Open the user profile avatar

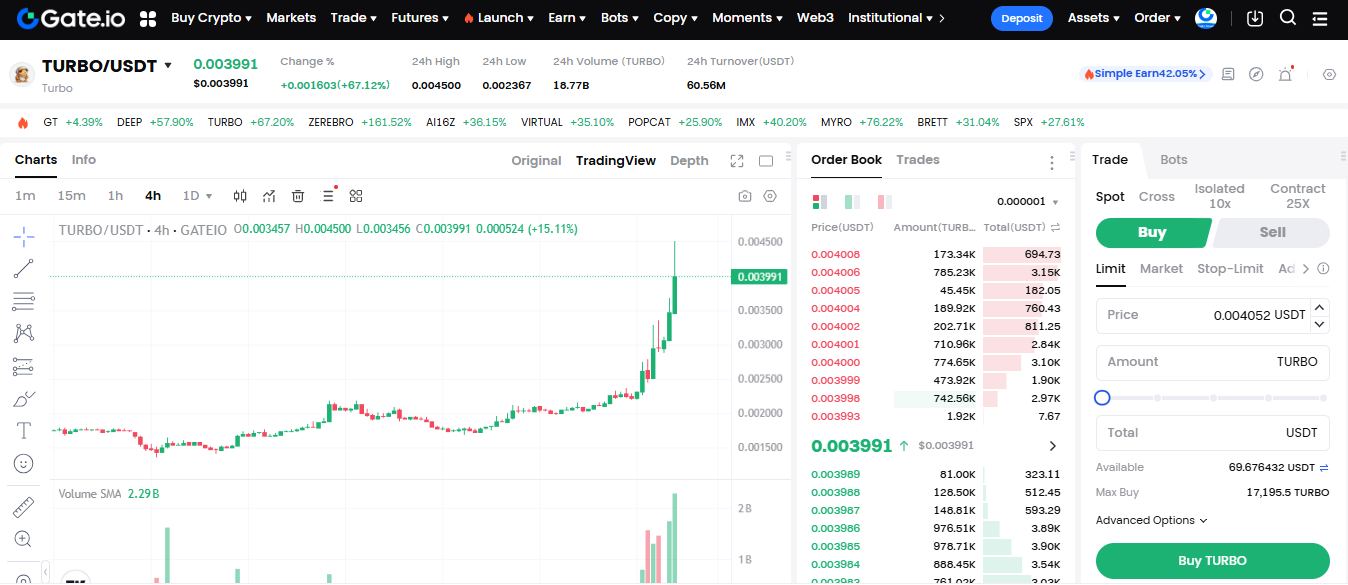tap(1206, 18)
